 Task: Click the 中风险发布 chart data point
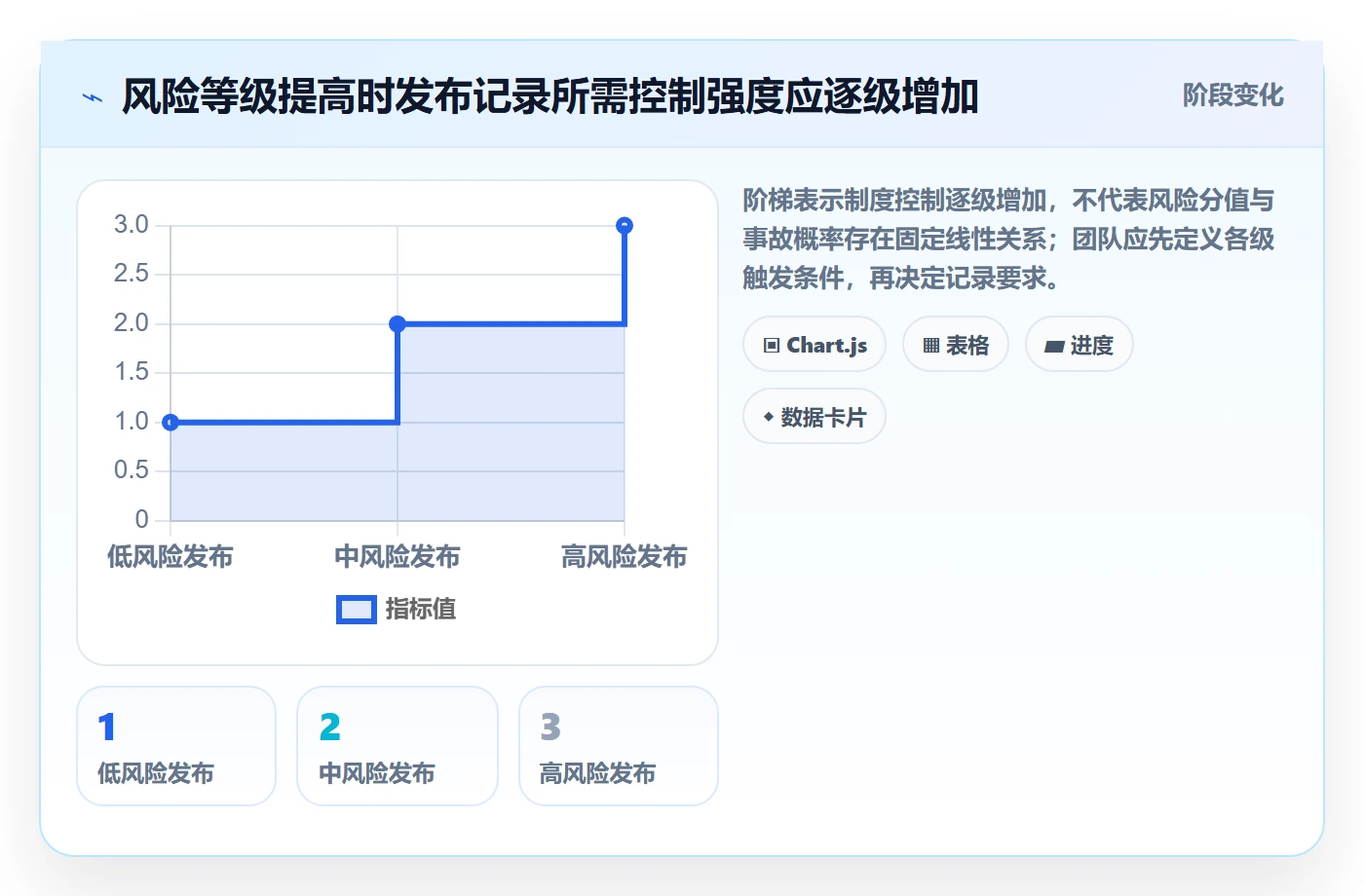[x=398, y=323]
